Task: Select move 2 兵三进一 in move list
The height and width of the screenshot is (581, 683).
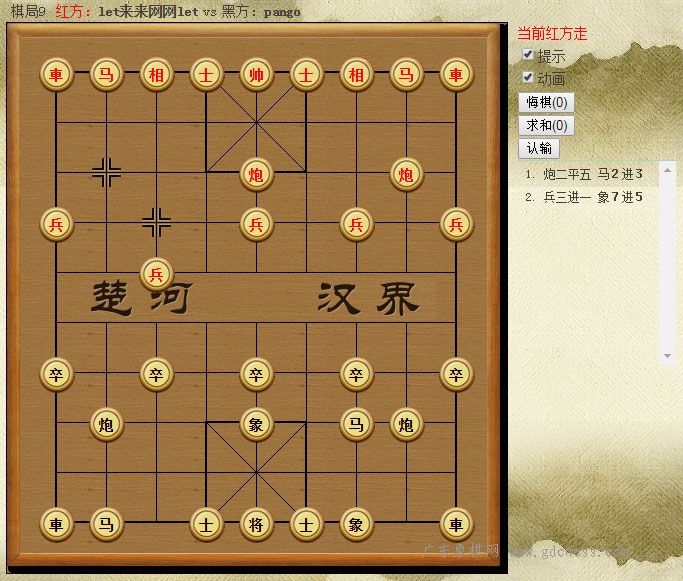Action: (567, 197)
